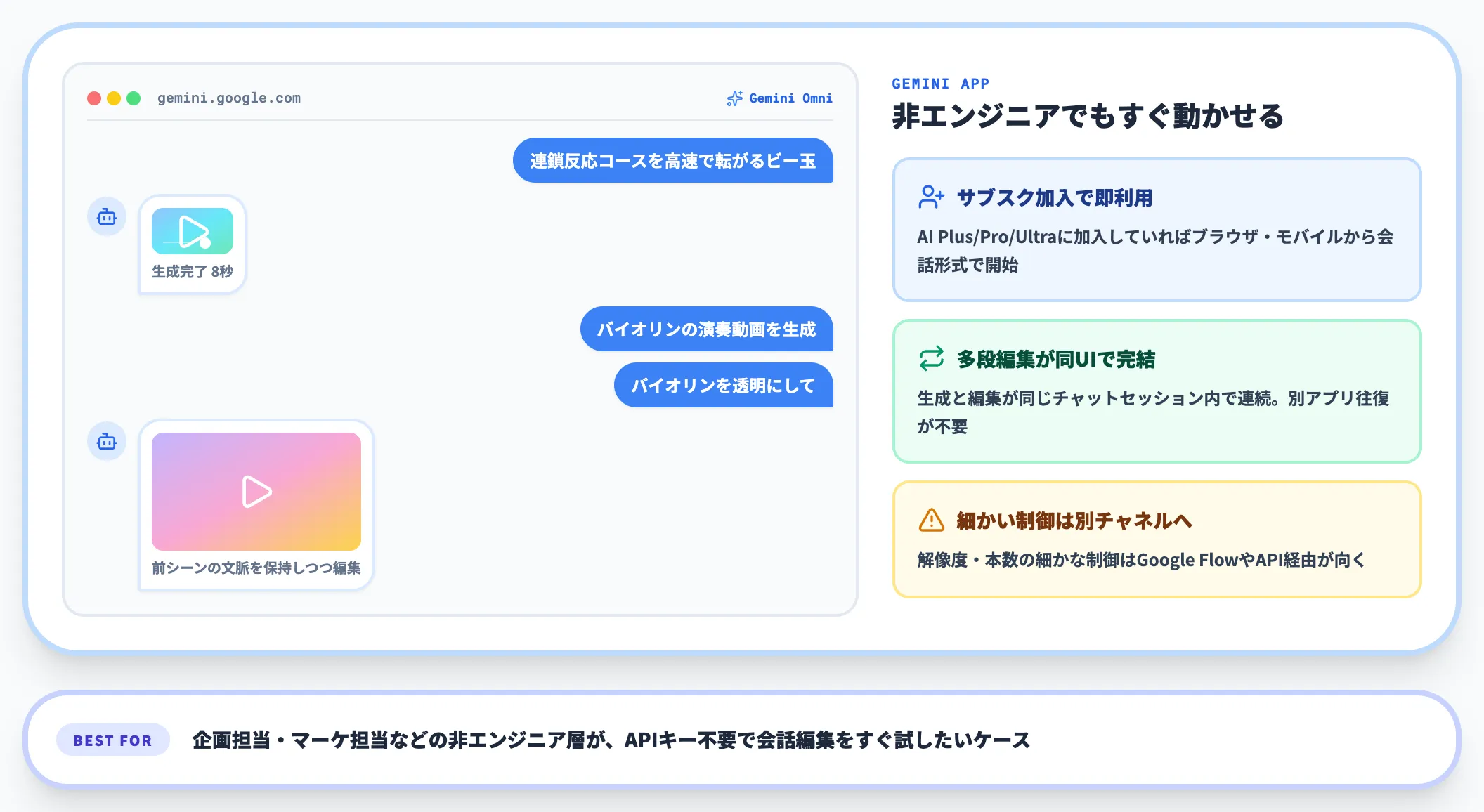The height and width of the screenshot is (812, 1484).
Task: Click the 企画担当・マーケ担当 best-for sentence
Action: pos(611,740)
